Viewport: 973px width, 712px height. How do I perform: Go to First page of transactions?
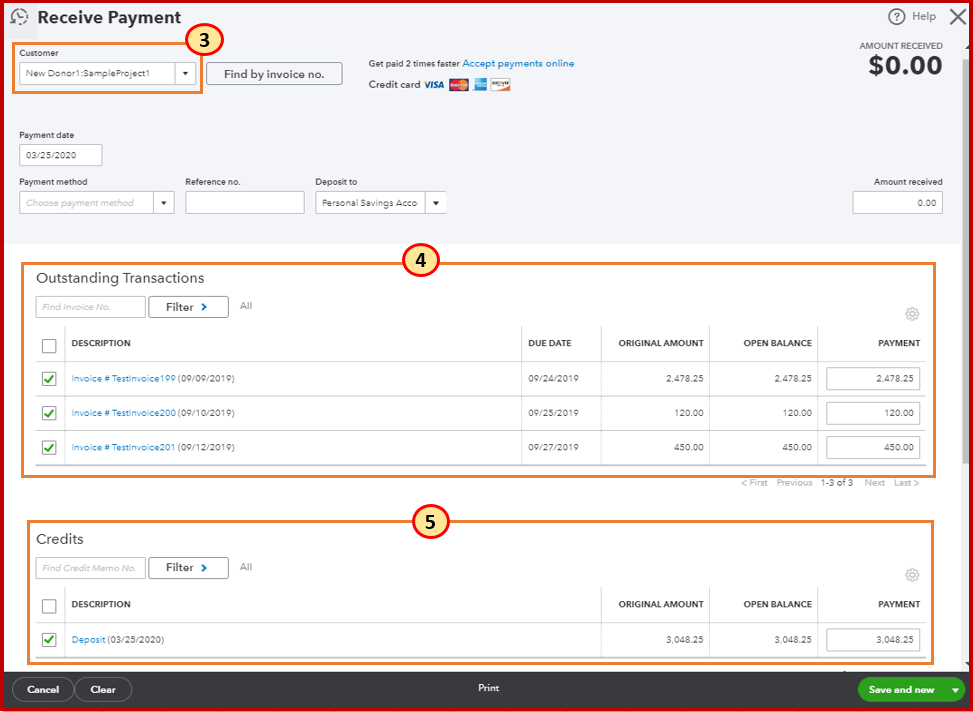(x=754, y=483)
